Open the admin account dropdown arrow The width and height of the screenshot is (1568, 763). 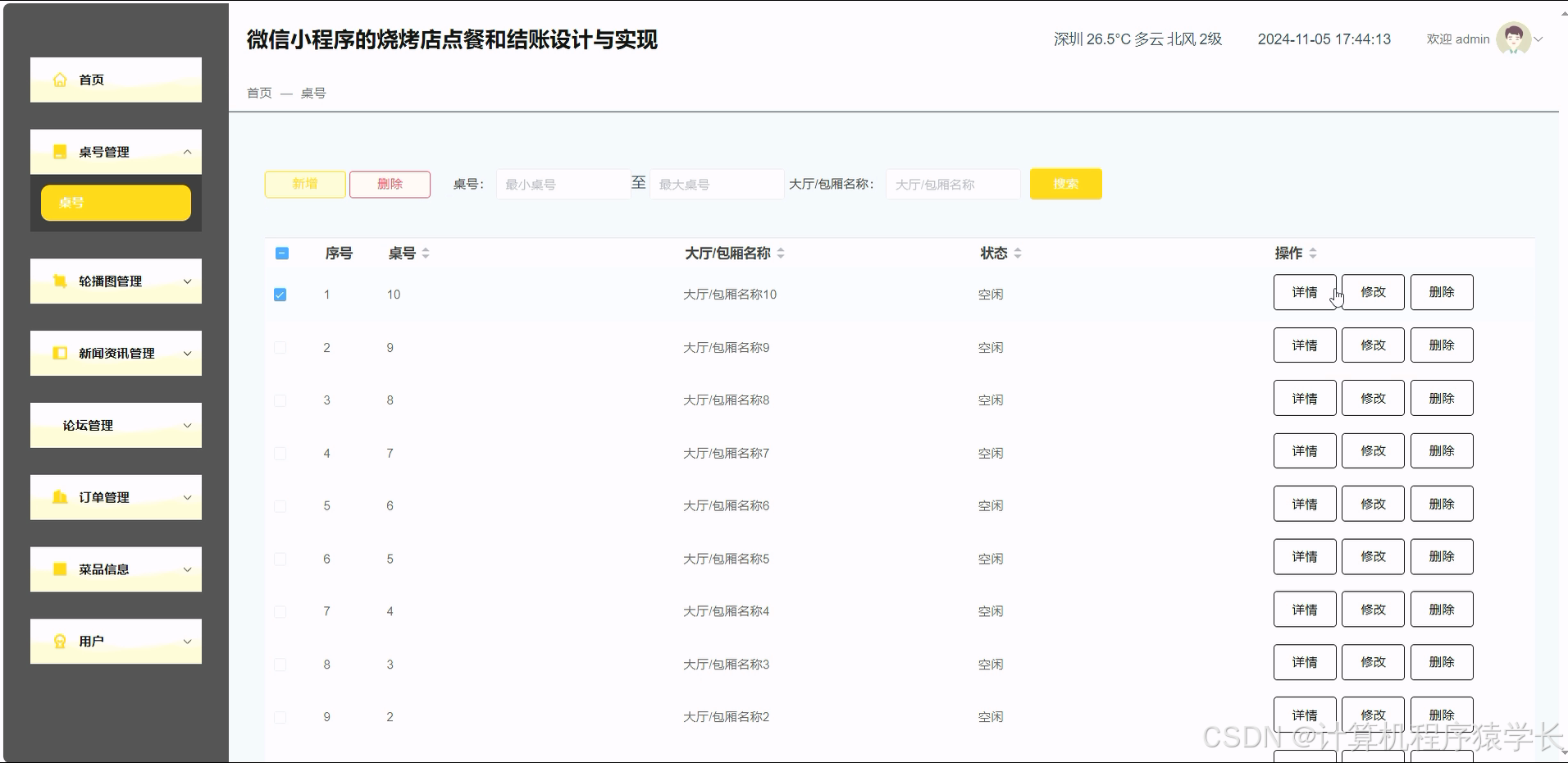click(x=1540, y=39)
